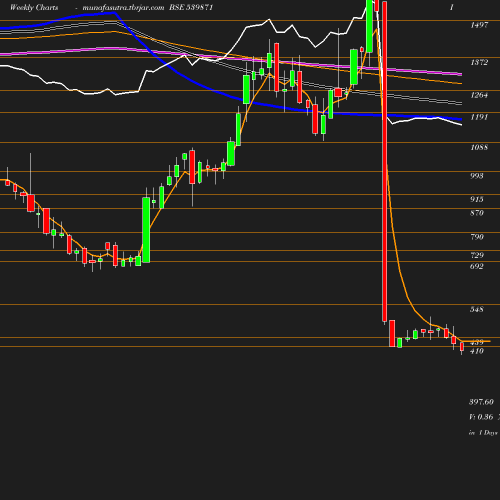The width and height of the screenshot is (500, 500).
Task: Click the "BSE 539871" symbol label
Action: pos(191,7)
